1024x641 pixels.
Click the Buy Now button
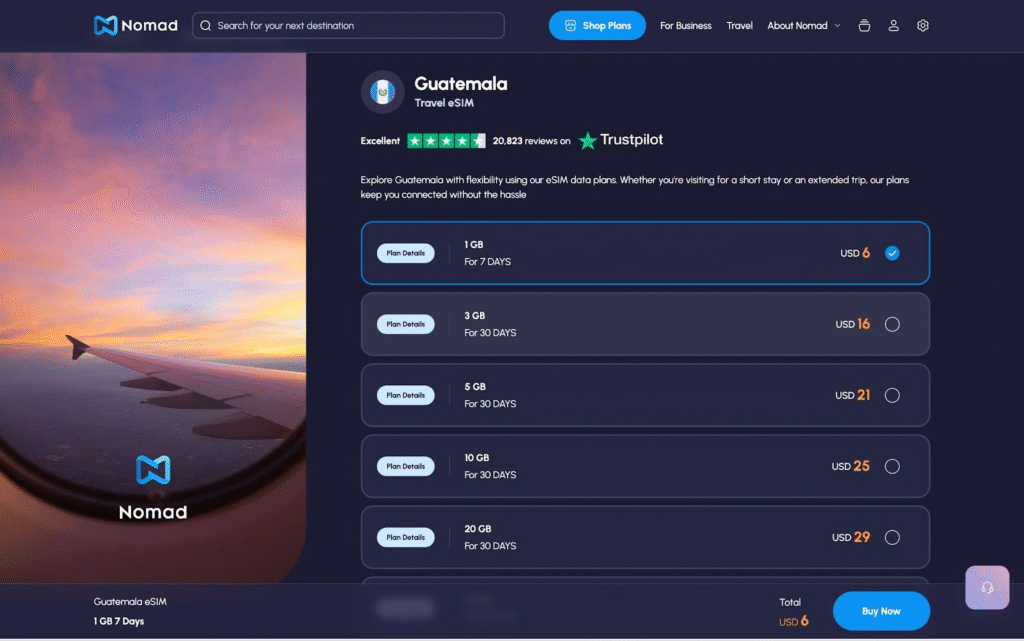point(881,611)
